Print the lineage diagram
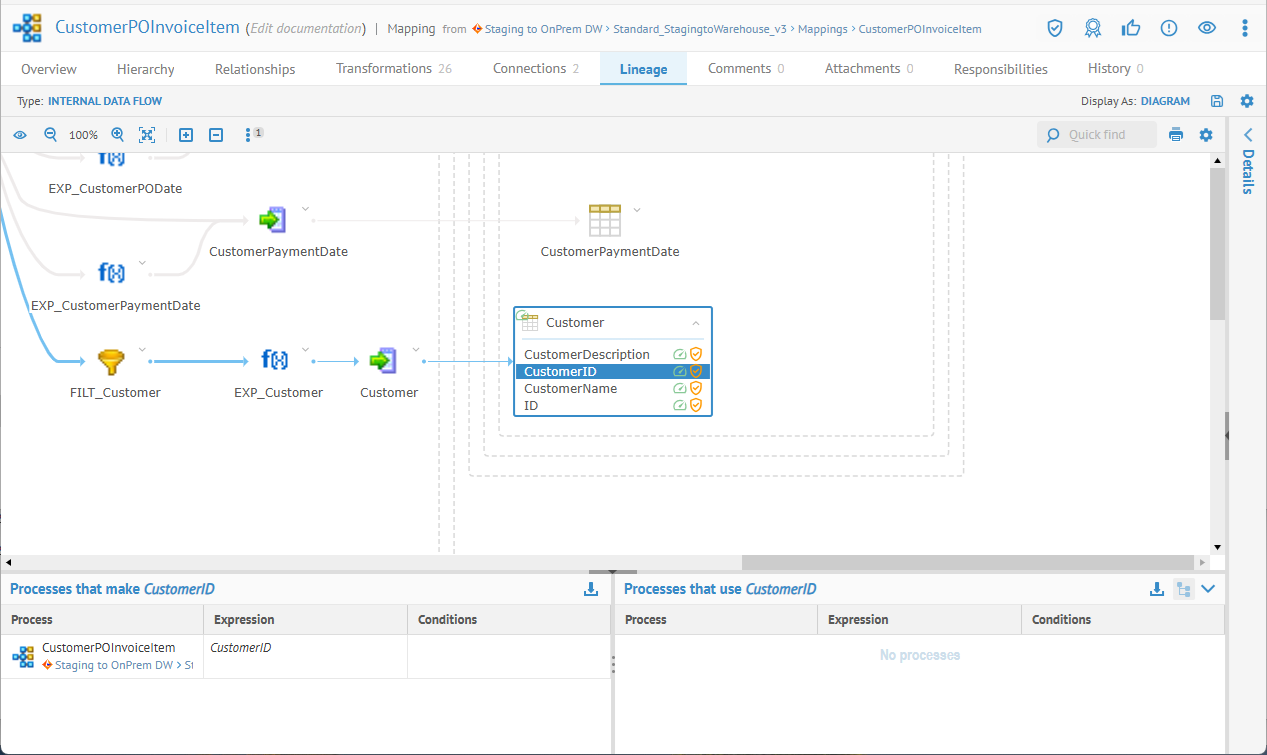The width and height of the screenshot is (1267, 755). tap(1176, 135)
